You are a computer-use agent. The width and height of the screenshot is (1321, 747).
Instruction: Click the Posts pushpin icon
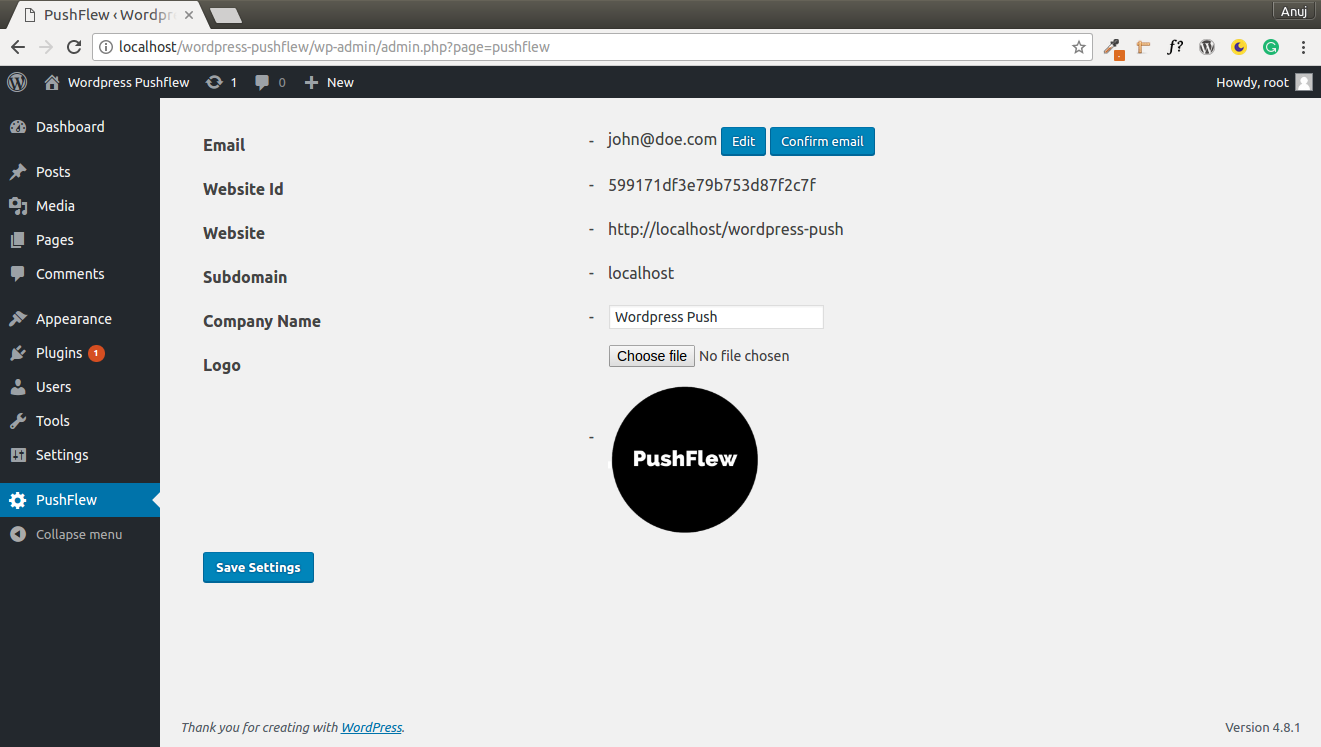tap(18, 172)
